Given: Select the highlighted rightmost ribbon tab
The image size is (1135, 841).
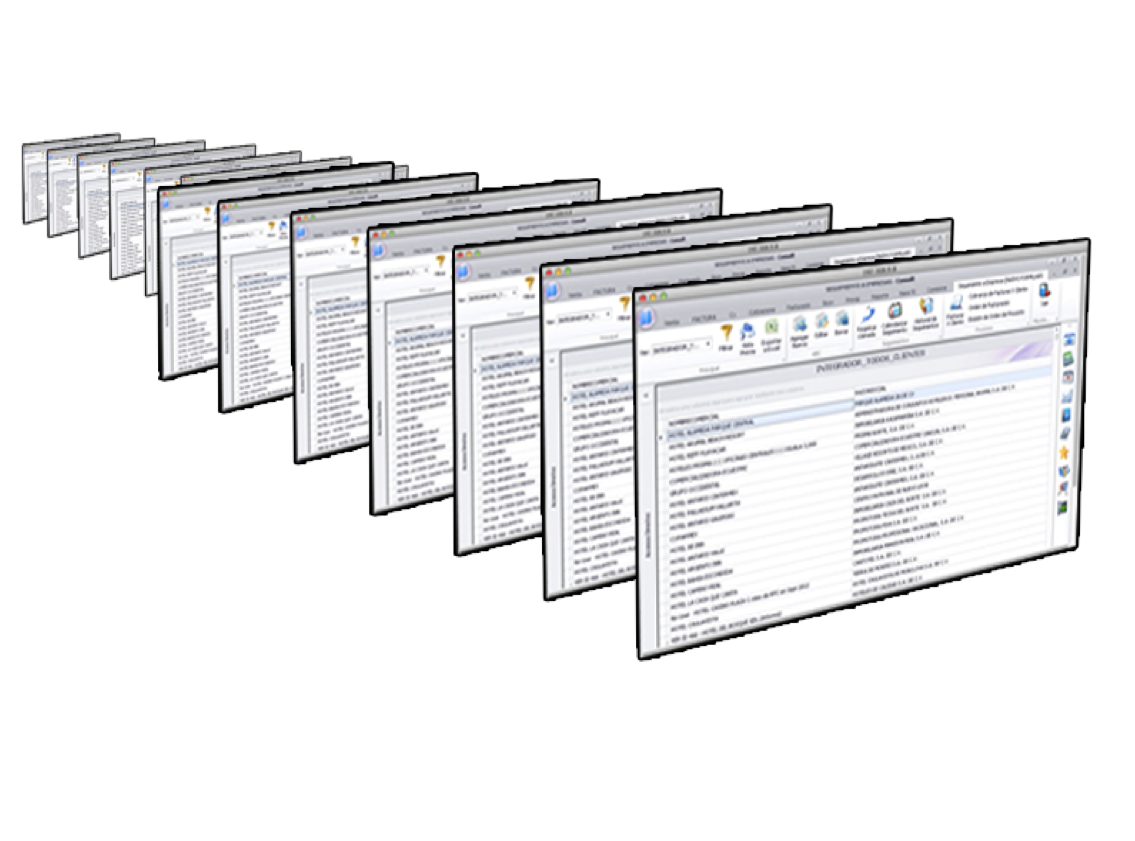Looking at the screenshot, I should coord(1002,281).
